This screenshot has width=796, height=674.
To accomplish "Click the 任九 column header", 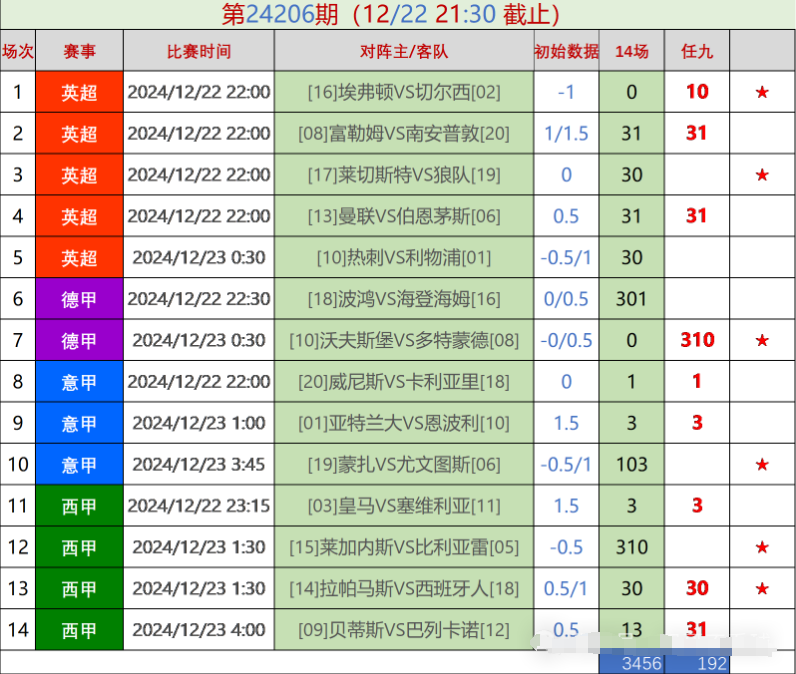I will point(696,51).
